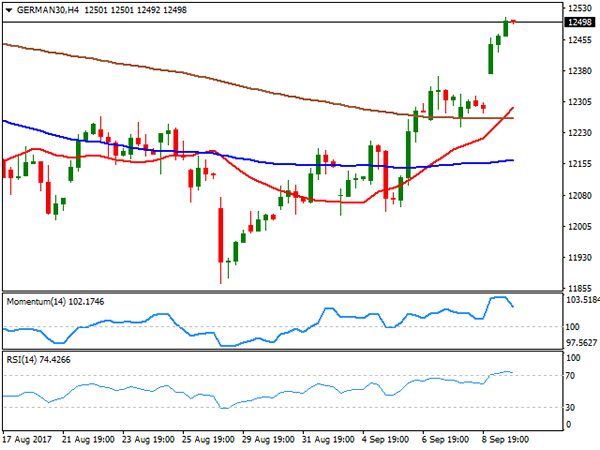Image resolution: width=600 pixels, height=450 pixels.
Task: Click the Momentum(14) 102.1746 indicator label
Action: pyautogui.click(x=55, y=302)
